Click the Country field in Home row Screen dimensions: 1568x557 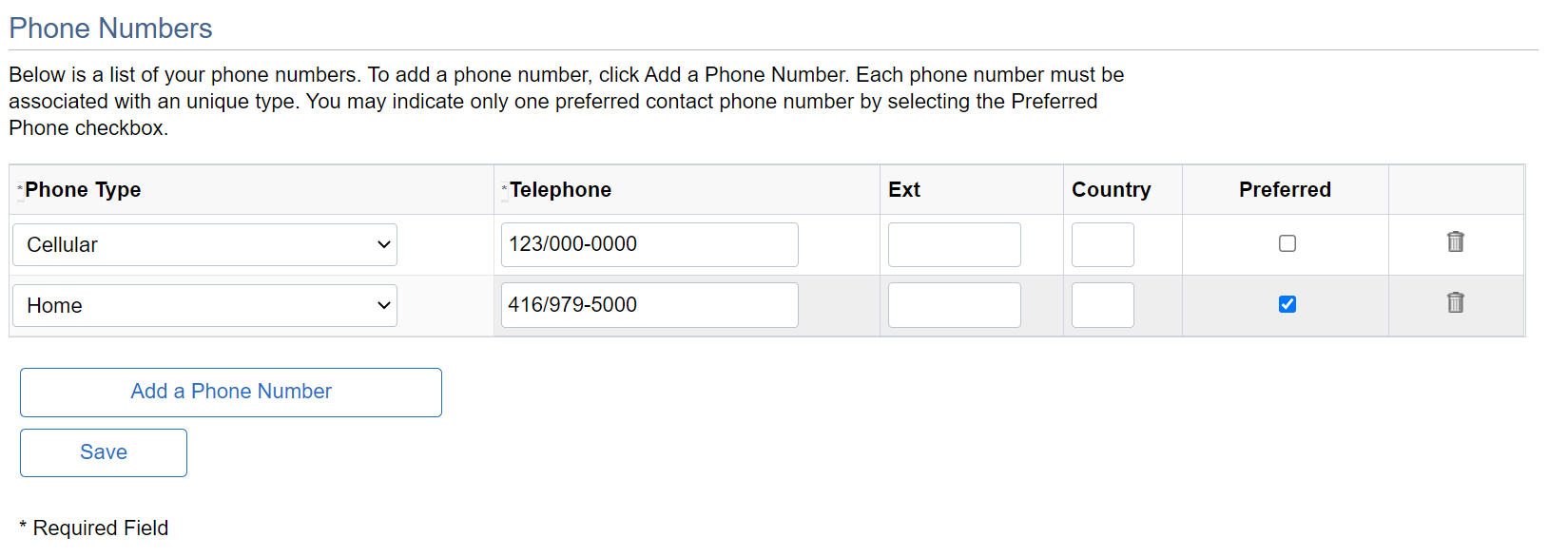1102,305
